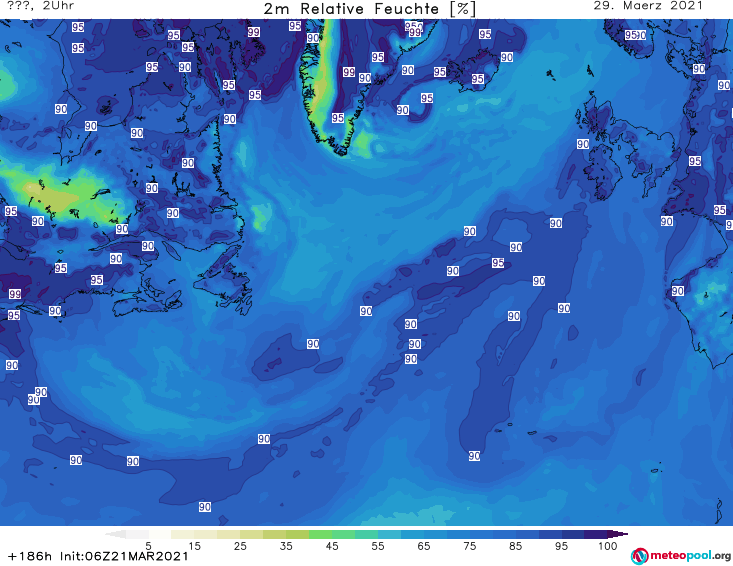The height and width of the screenshot is (566, 733).
Task: Pick the pale white arrow start of the color legend
Action: (115, 534)
